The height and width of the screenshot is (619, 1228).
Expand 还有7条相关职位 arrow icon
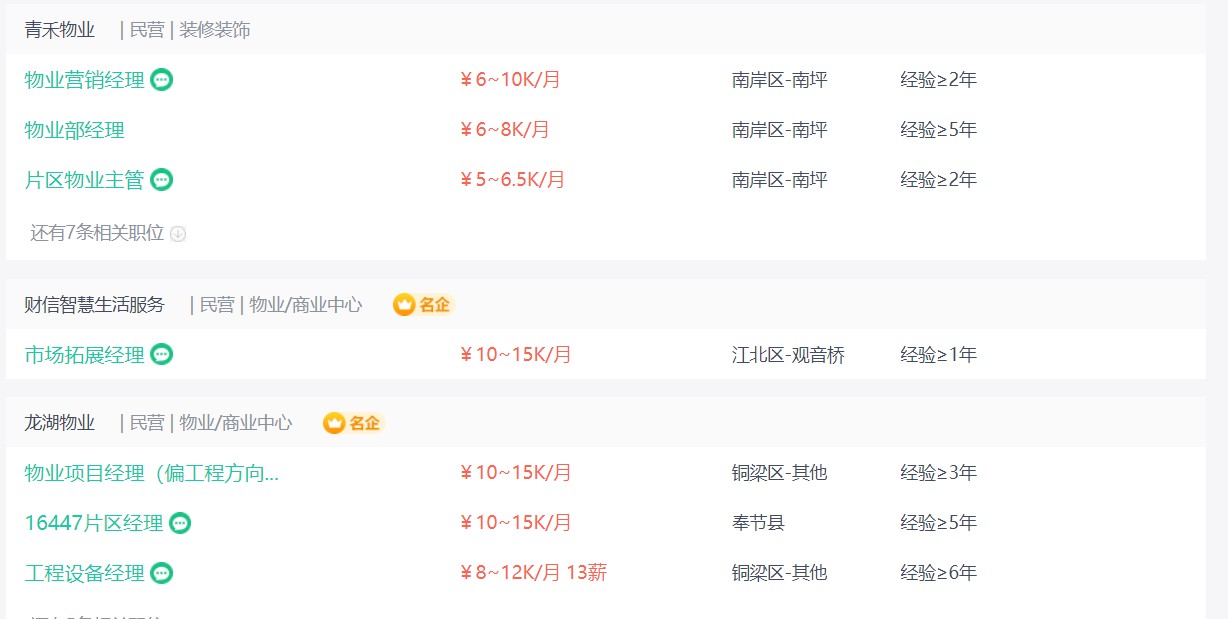(x=178, y=234)
